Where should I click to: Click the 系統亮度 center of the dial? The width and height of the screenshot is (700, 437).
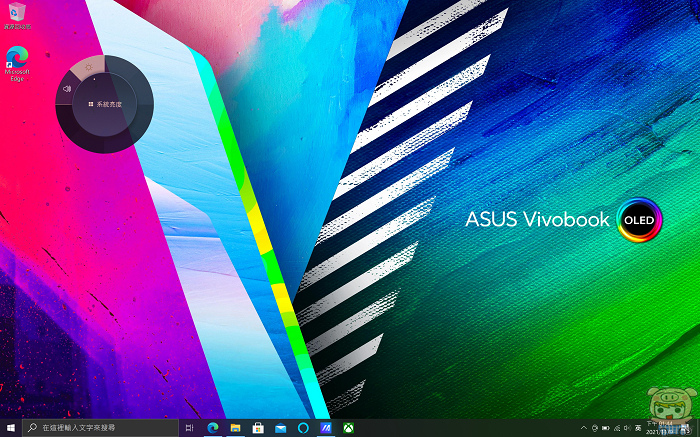point(104,103)
